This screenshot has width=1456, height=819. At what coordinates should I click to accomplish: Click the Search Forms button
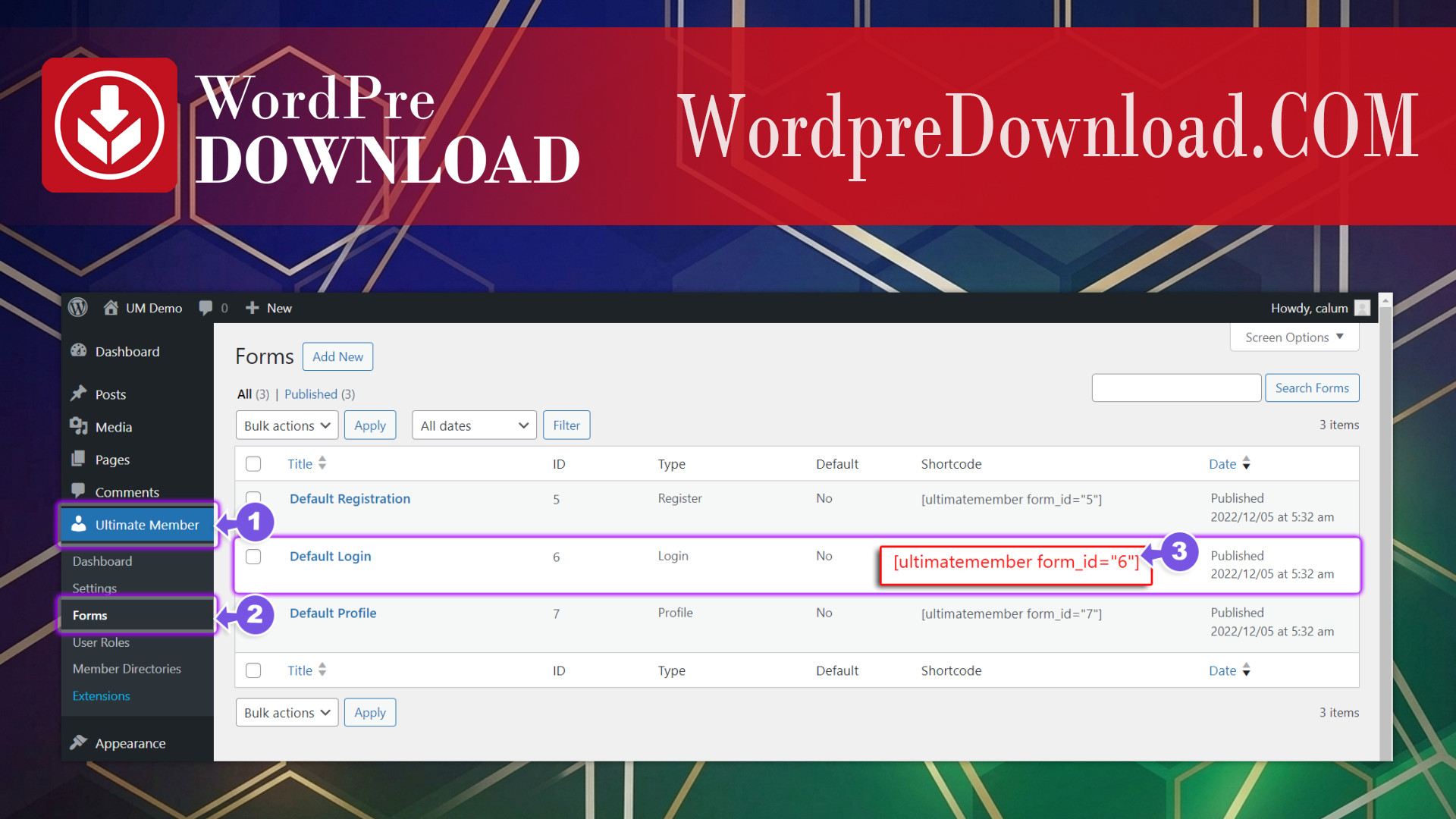pos(1312,388)
